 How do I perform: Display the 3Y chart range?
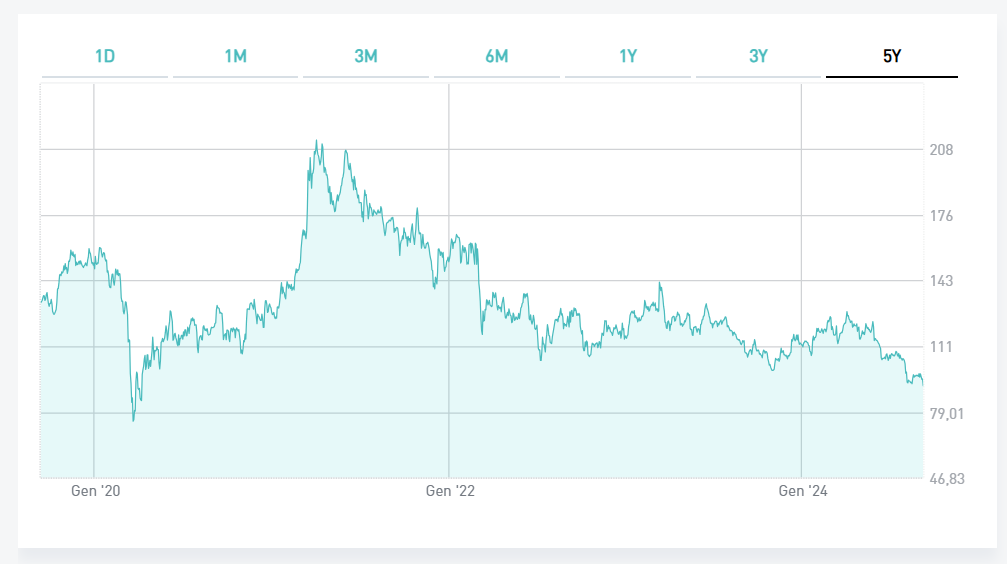(x=759, y=57)
